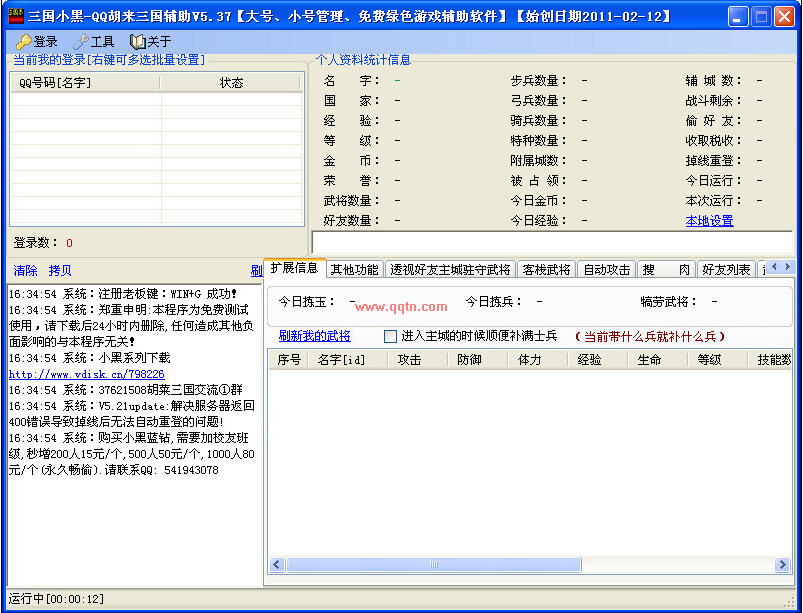Click the 刷新我的武将 link
This screenshot has width=803, height=613.
314,337
